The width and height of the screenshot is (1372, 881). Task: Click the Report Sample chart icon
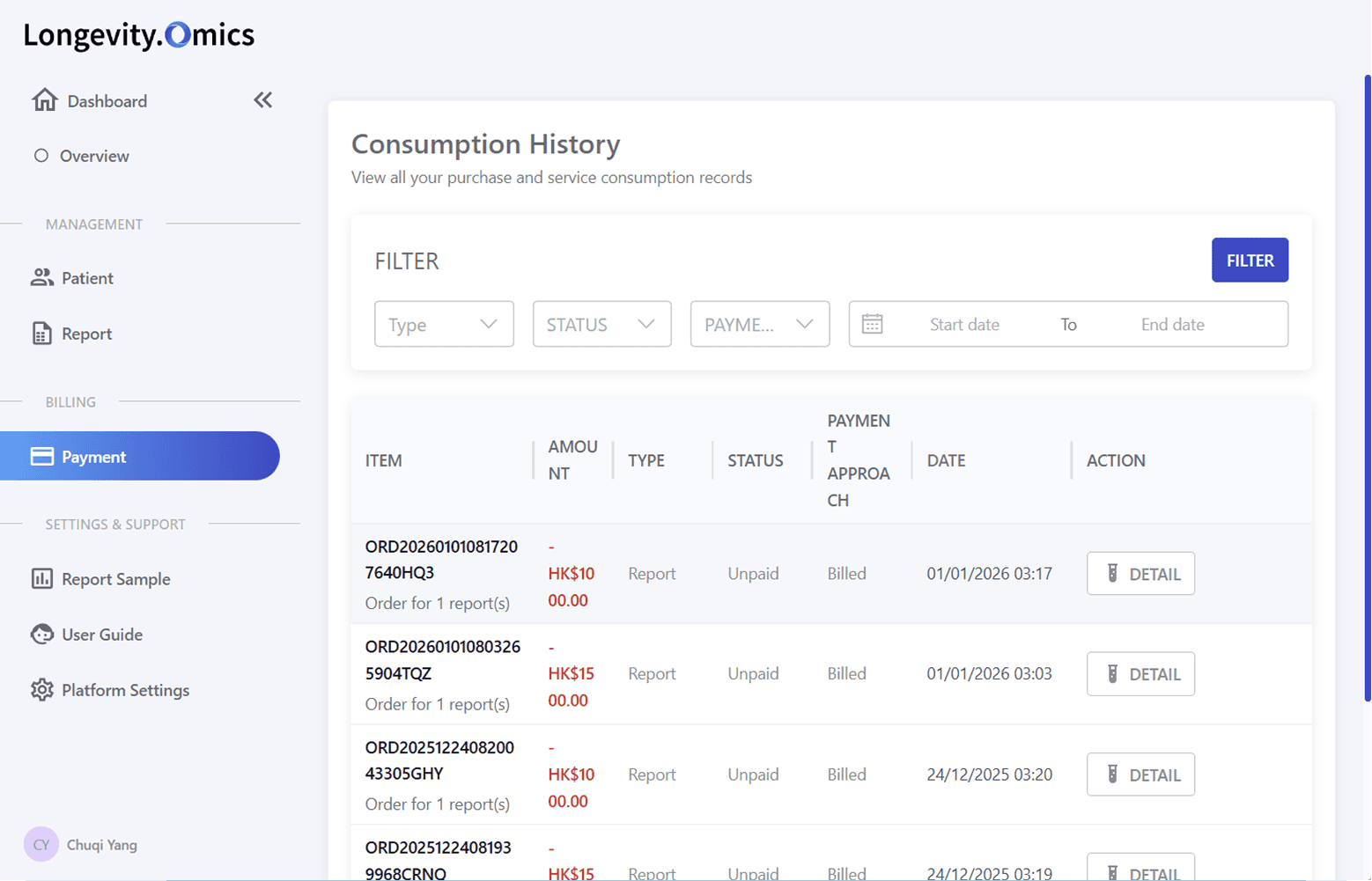(41, 578)
